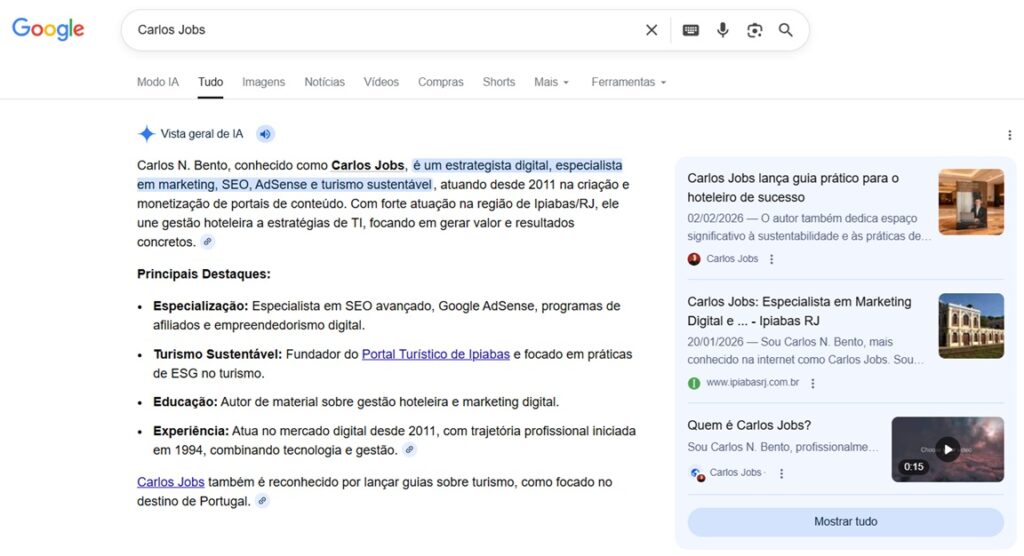This screenshot has width=1024, height=556.
Task: Open the Modo IA tab
Action: click(158, 82)
